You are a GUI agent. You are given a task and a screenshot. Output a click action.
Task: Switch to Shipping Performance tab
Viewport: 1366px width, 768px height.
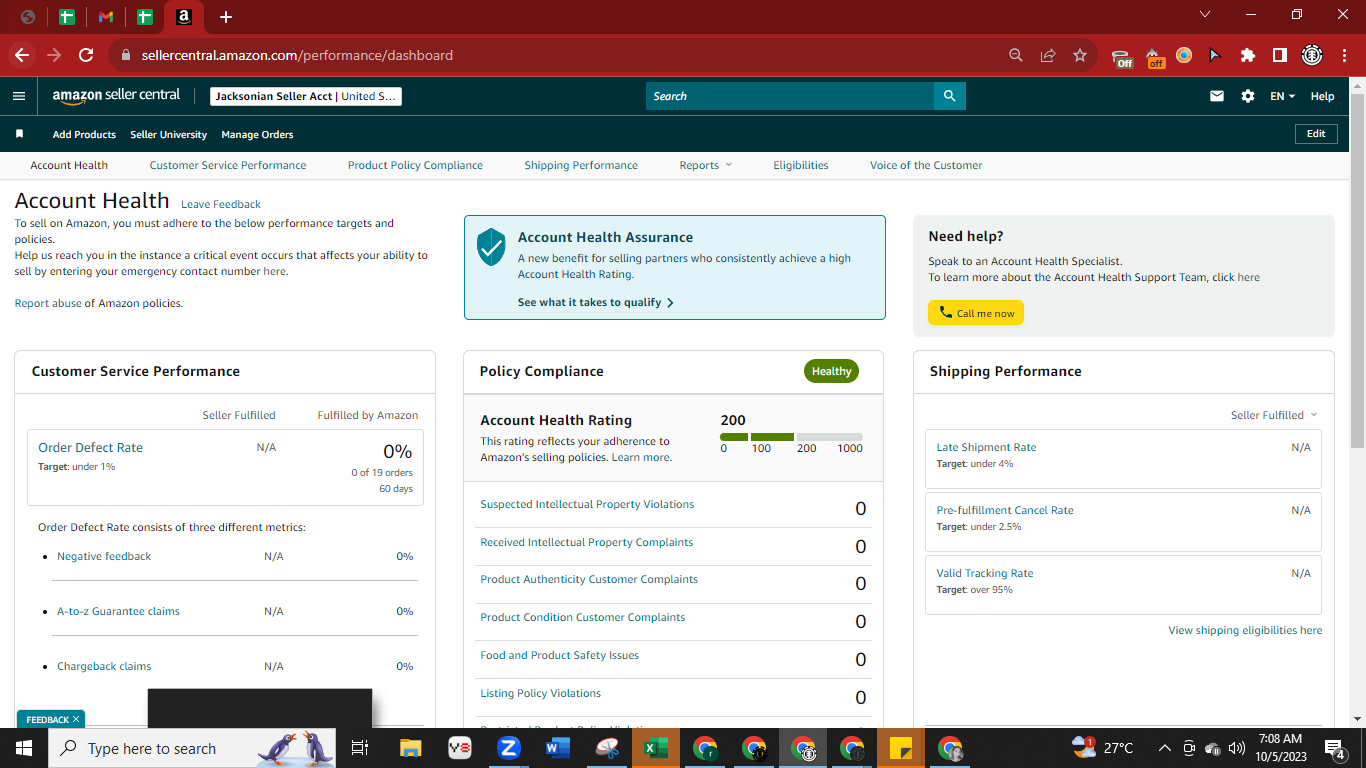pos(581,165)
